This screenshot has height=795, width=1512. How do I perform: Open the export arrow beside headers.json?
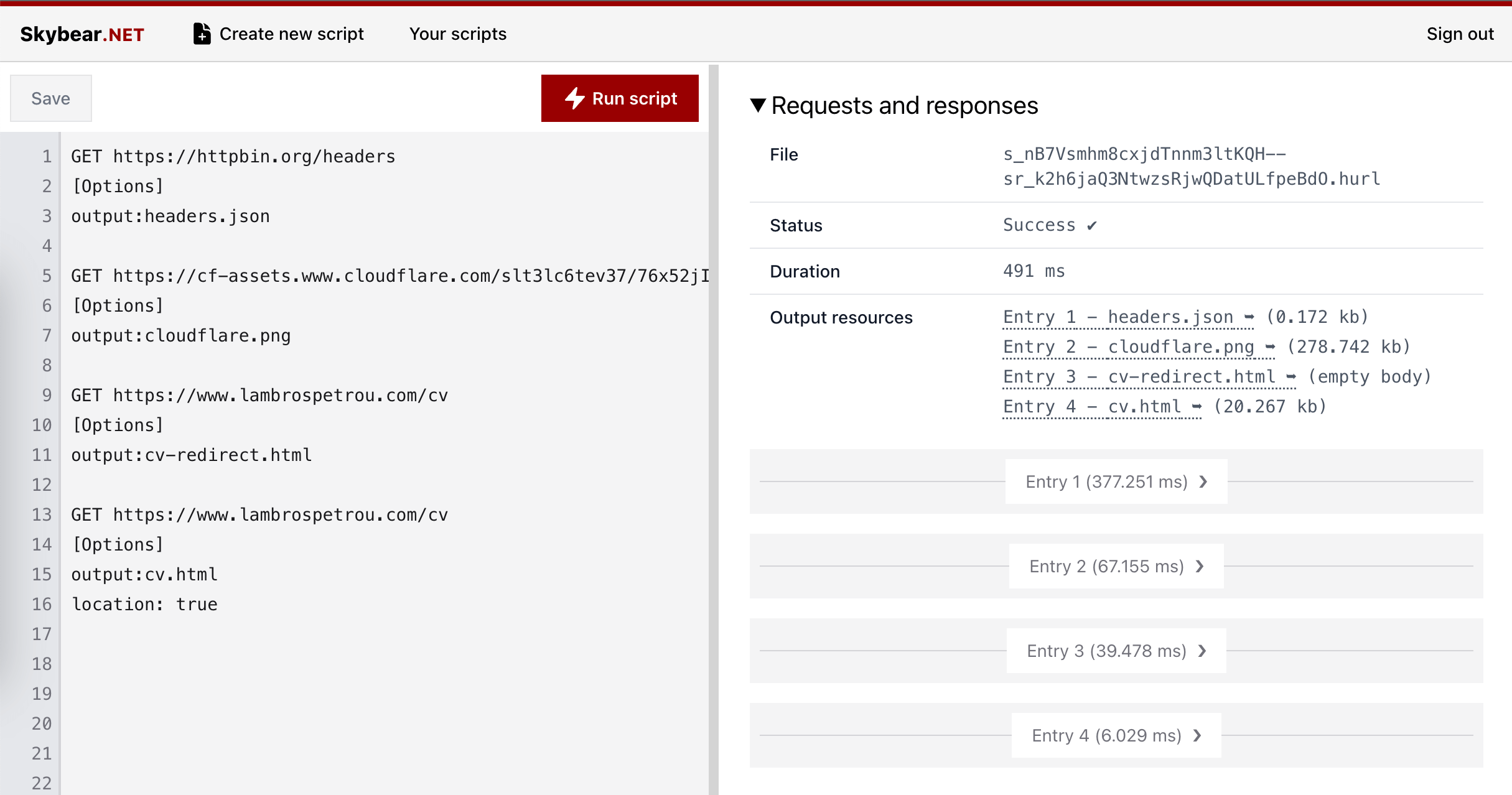click(x=1250, y=317)
